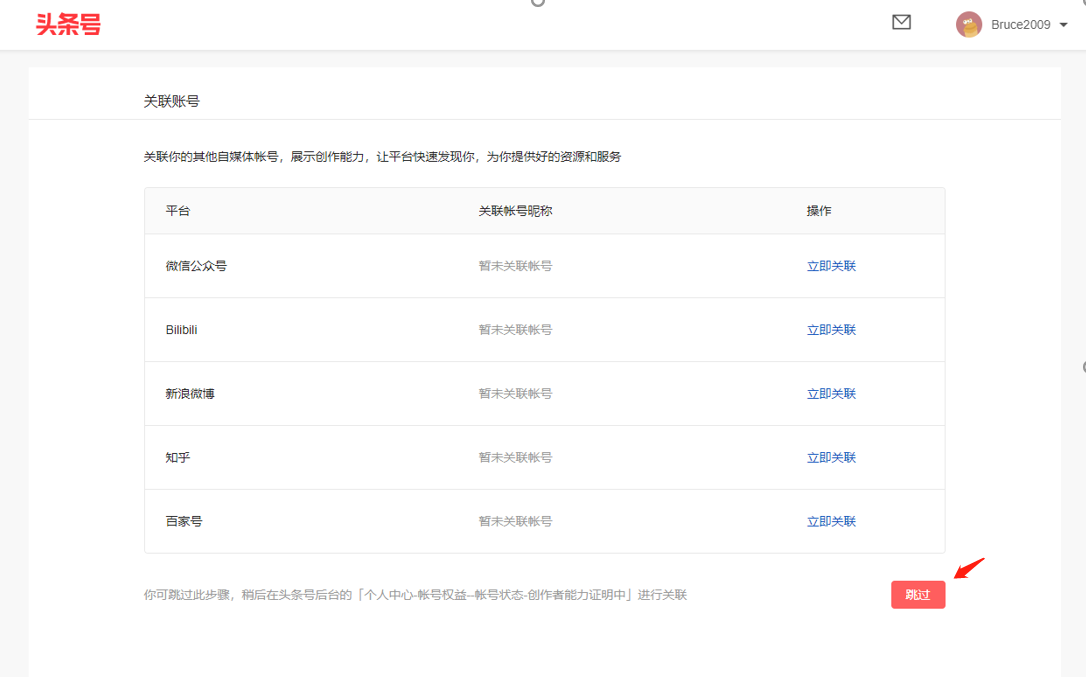The height and width of the screenshot is (677, 1086).
Task: Click 立即关联 in the Bilibili row
Action: 831,330
